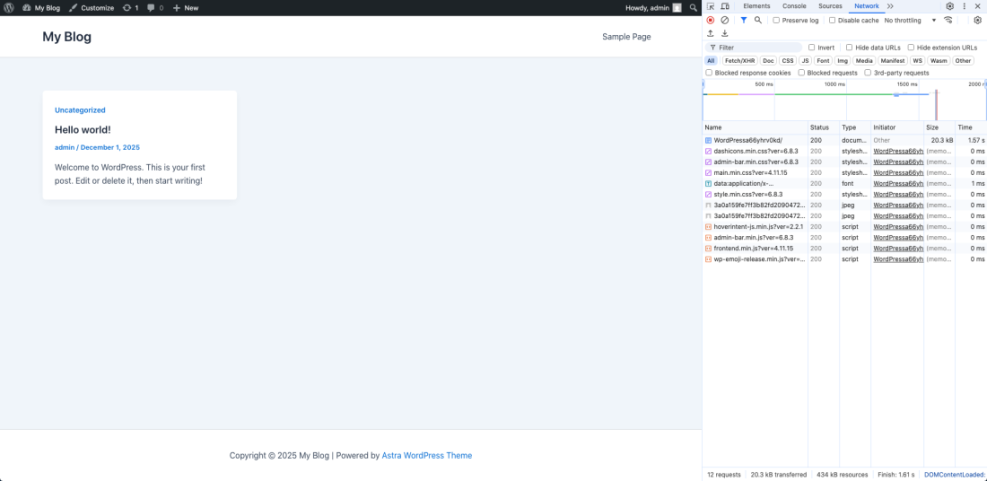The image size is (987, 481).
Task: Open network search with magnifier icon
Action: click(x=758, y=20)
